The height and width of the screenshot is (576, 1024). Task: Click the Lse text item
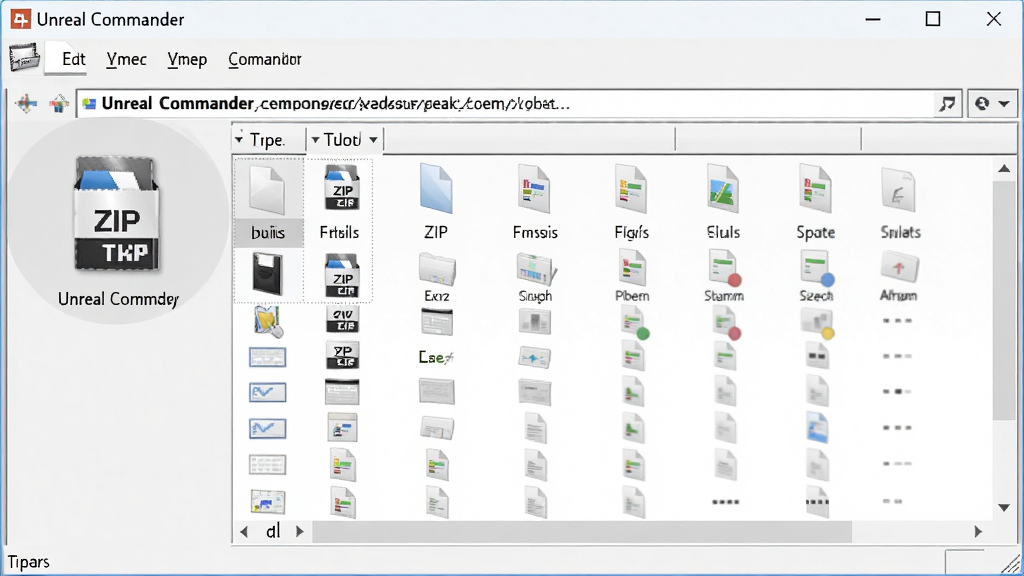point(436,357)
